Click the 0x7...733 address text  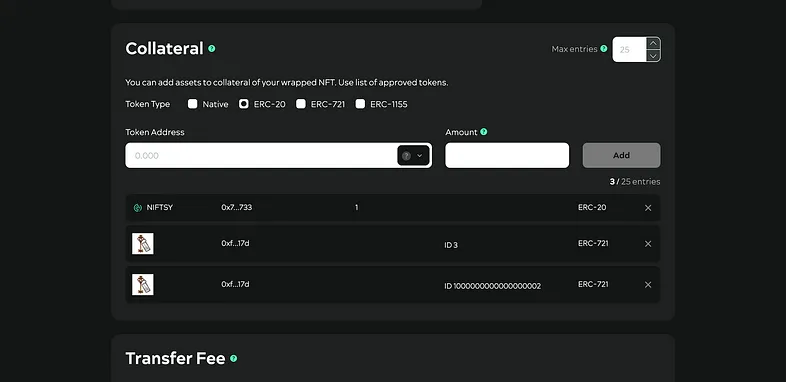237,208
